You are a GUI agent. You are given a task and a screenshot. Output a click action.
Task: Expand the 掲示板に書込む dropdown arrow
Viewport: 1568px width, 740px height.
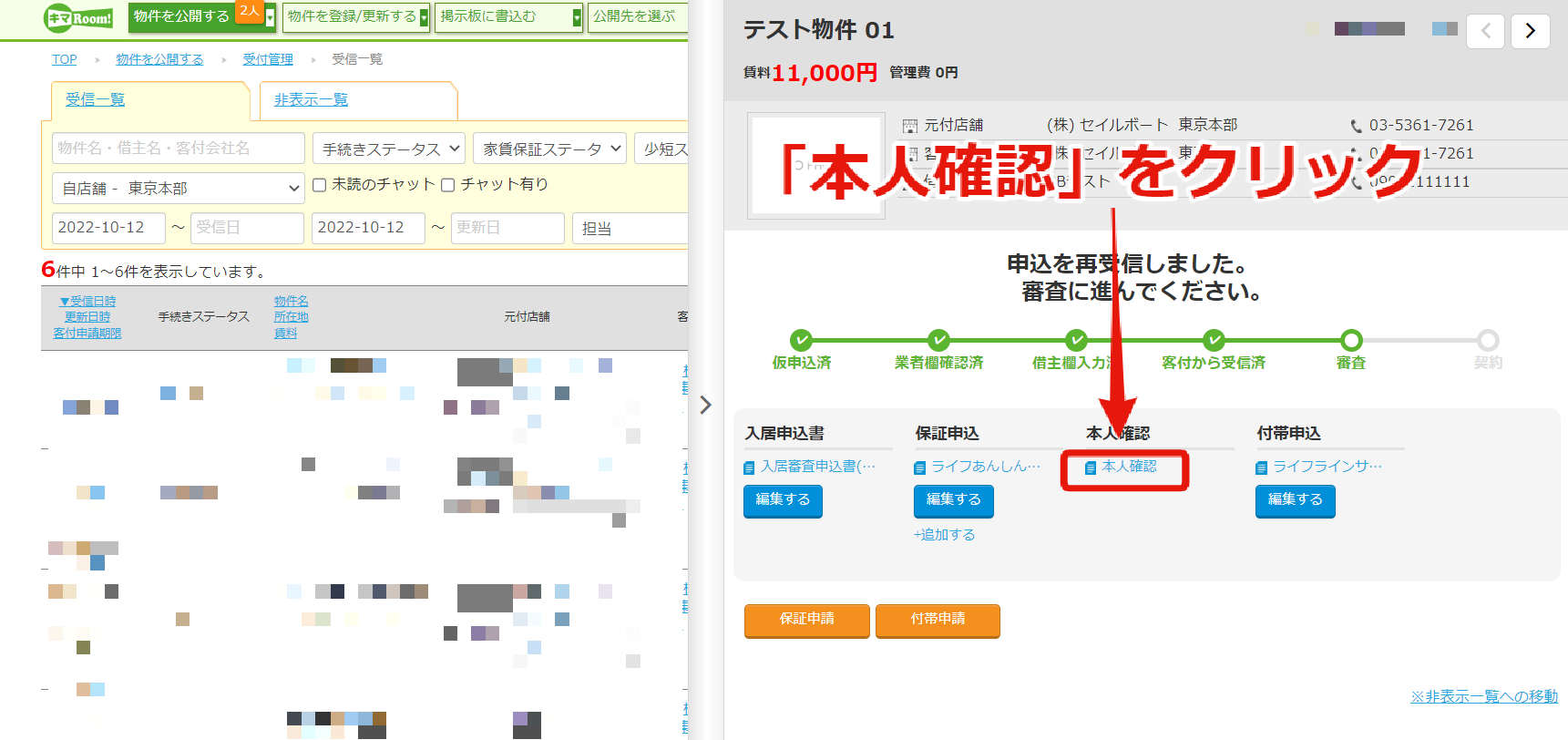tap(577, 18)
